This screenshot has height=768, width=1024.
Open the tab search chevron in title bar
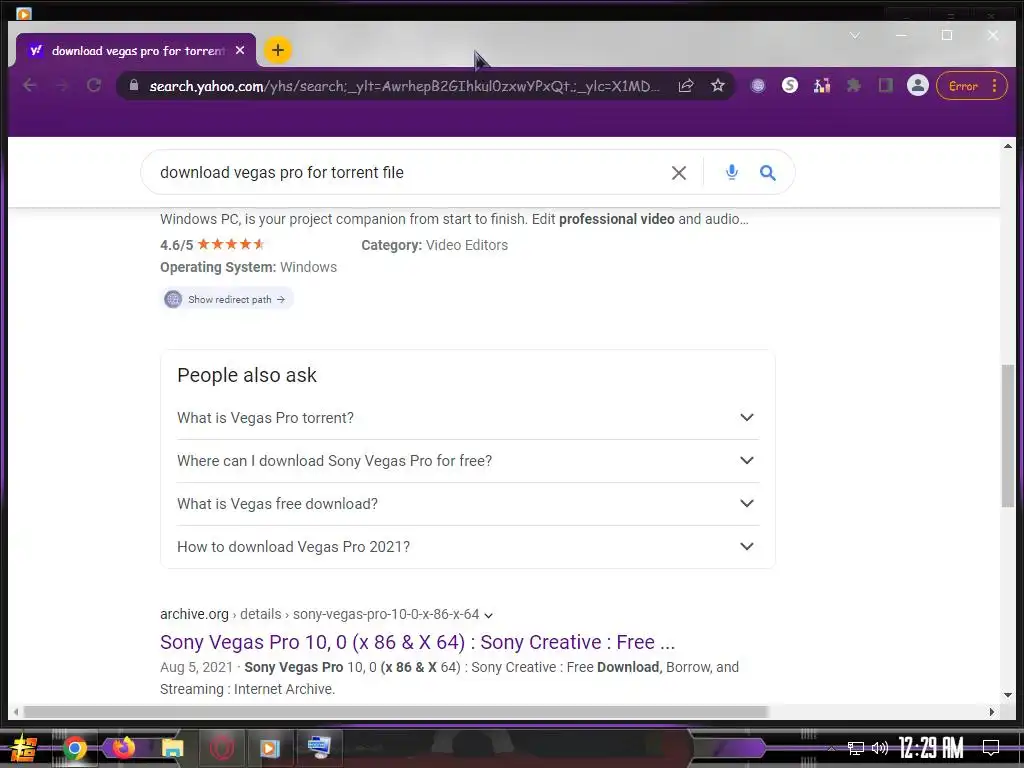coord(854,35)
